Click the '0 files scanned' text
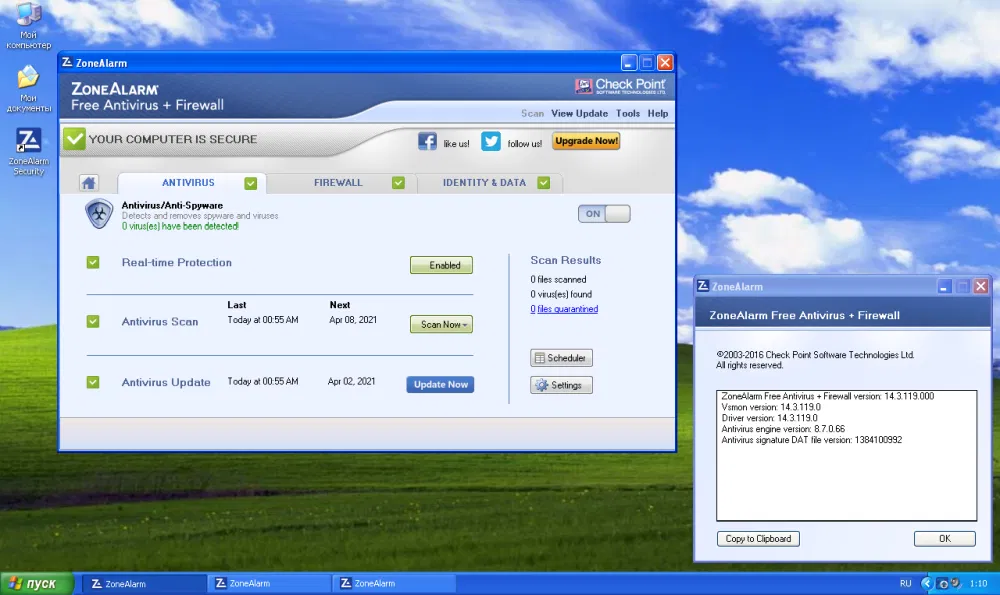Image resolution: width=1000 pixels, height=595 pixels. (x=558, y=279)
